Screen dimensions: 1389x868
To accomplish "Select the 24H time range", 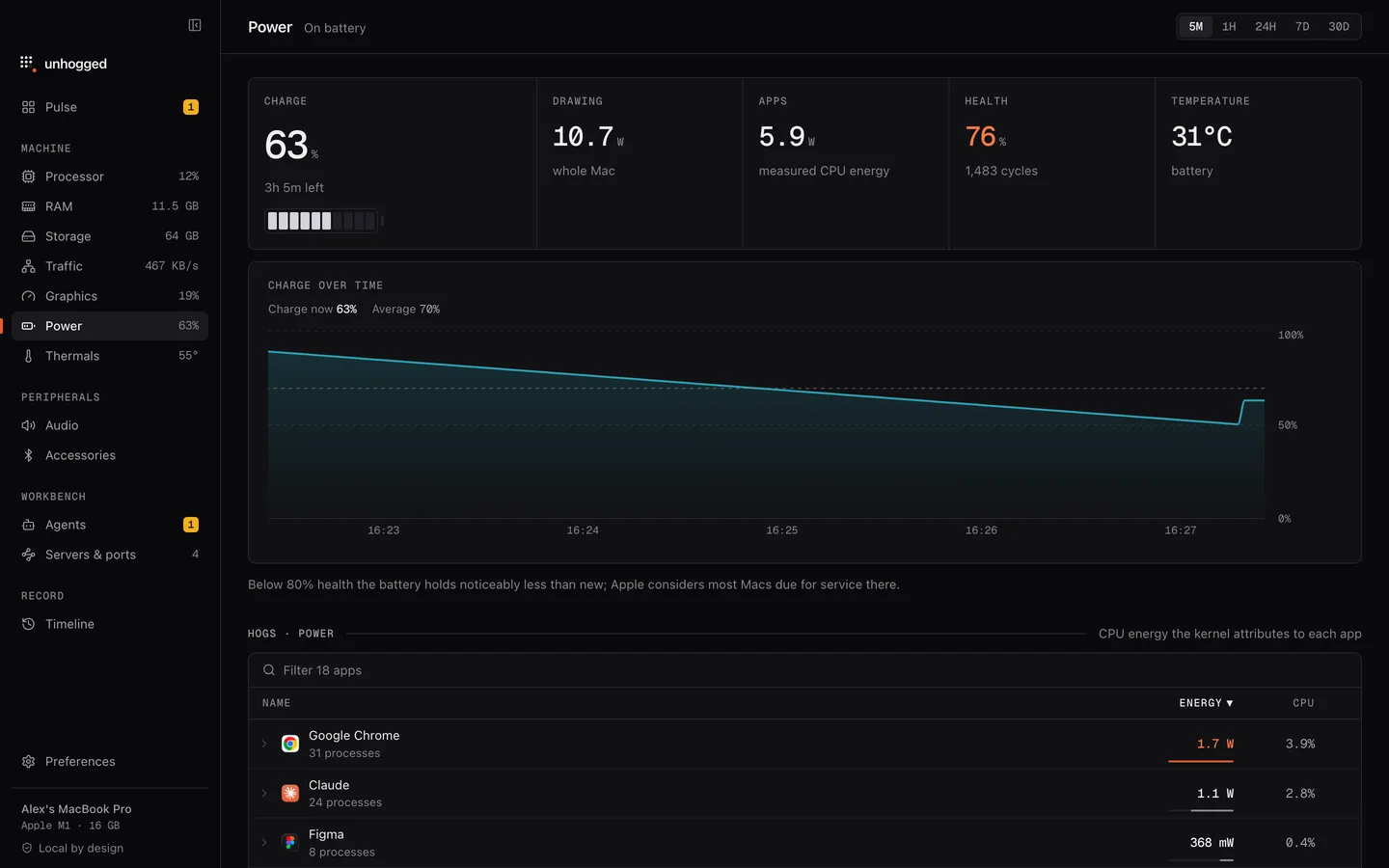I will (x=1266, y=26).
